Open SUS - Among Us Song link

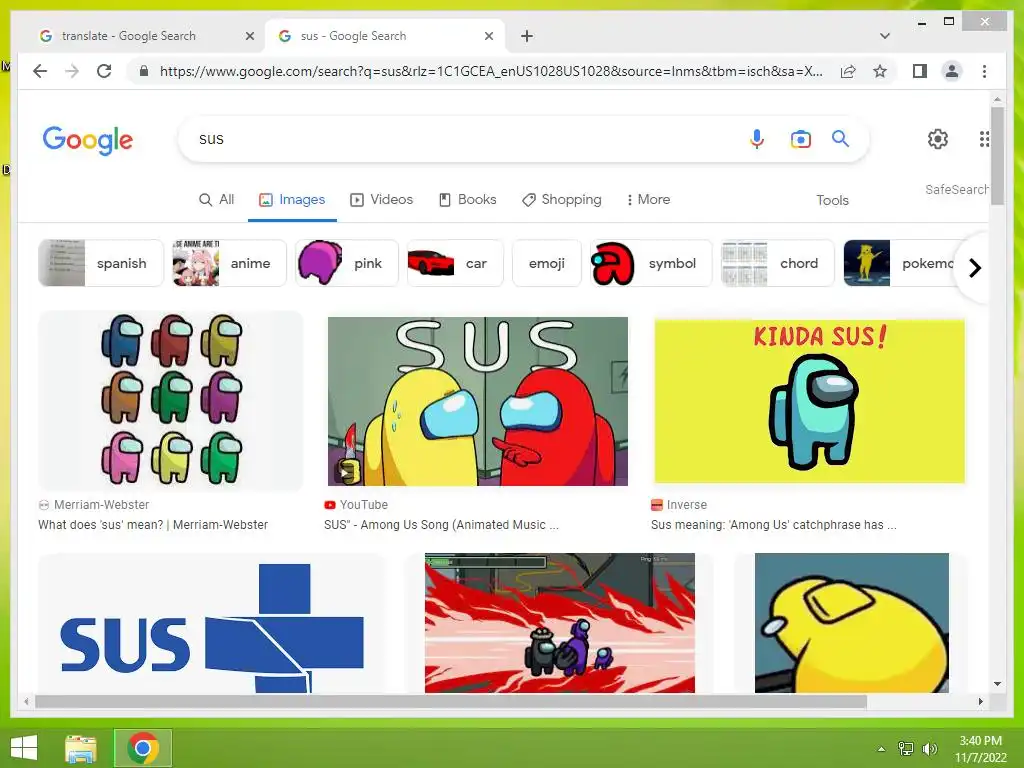pos(441,524)
